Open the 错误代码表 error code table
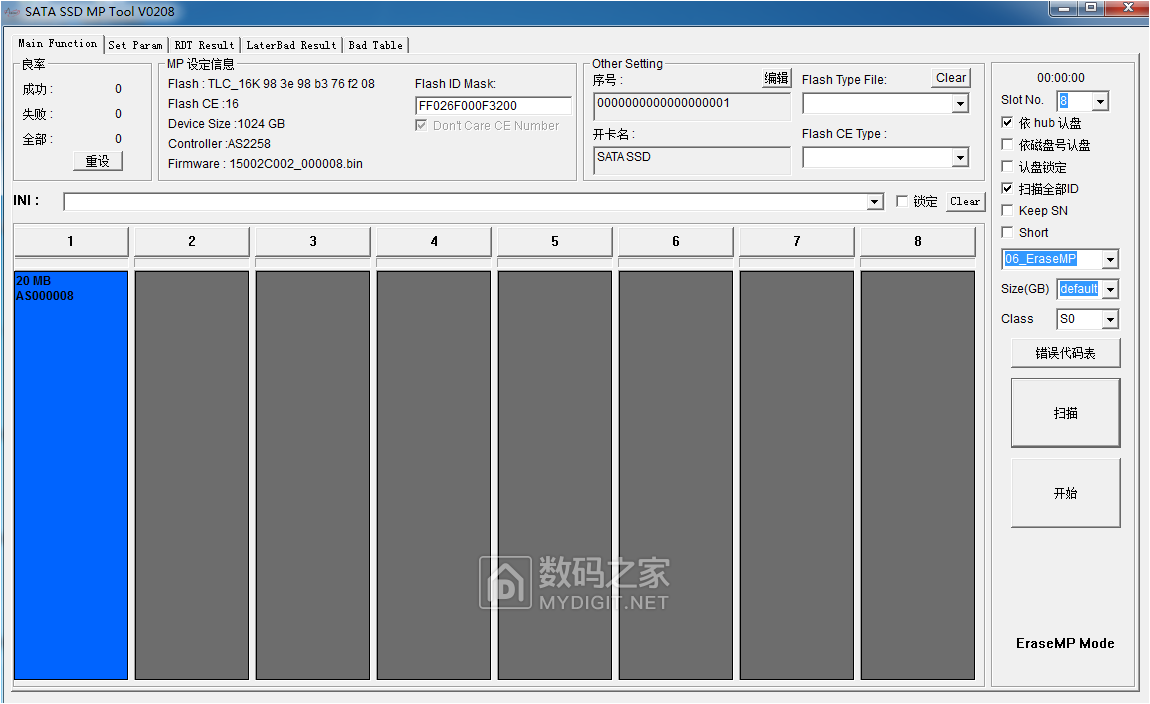1150x704 pixels. 1065,353
